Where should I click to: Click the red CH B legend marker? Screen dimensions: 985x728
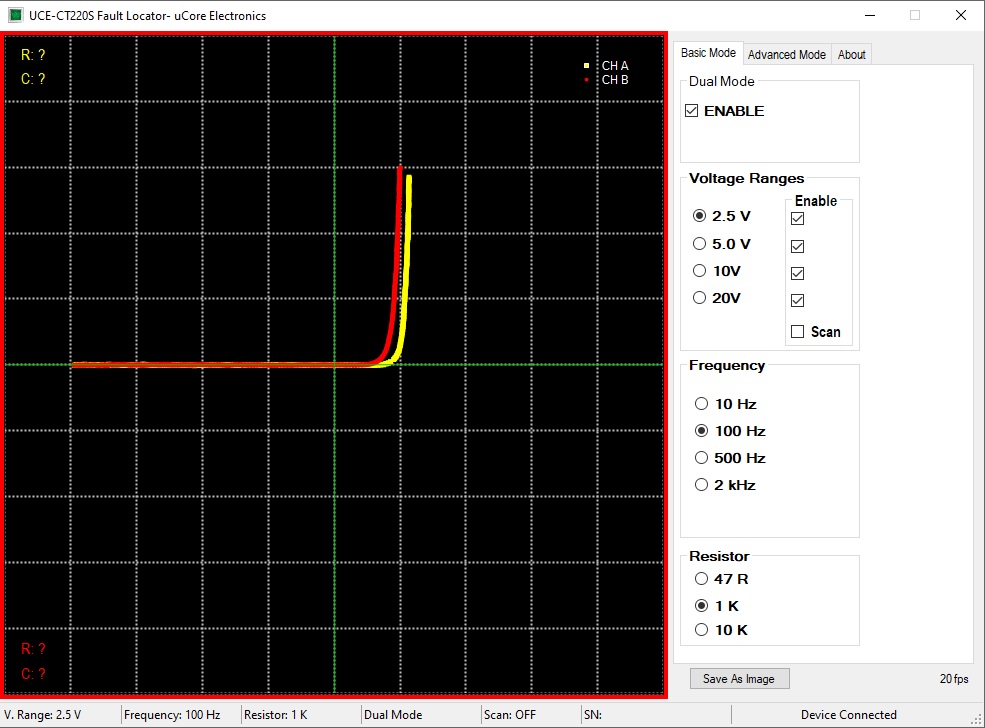pyautogui.click(x=587, y=79)
